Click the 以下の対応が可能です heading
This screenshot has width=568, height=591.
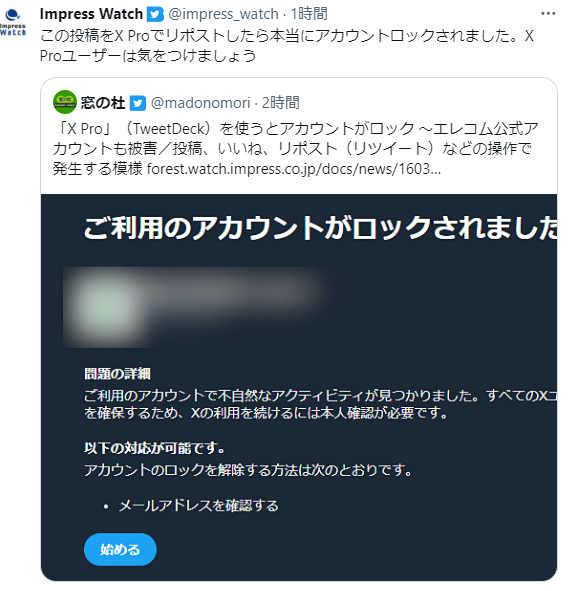coord(155,448)
